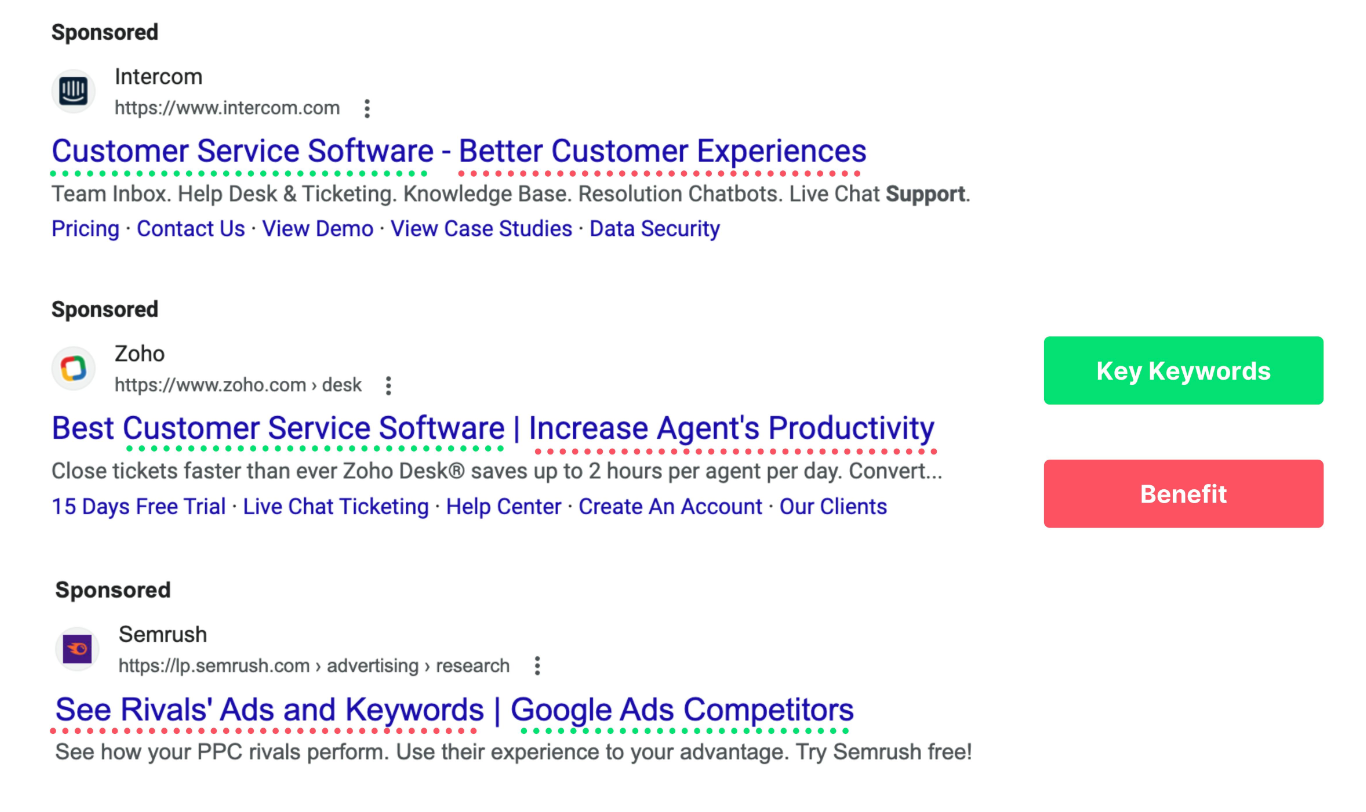Click the red Benefit button

pos(1183,494)
